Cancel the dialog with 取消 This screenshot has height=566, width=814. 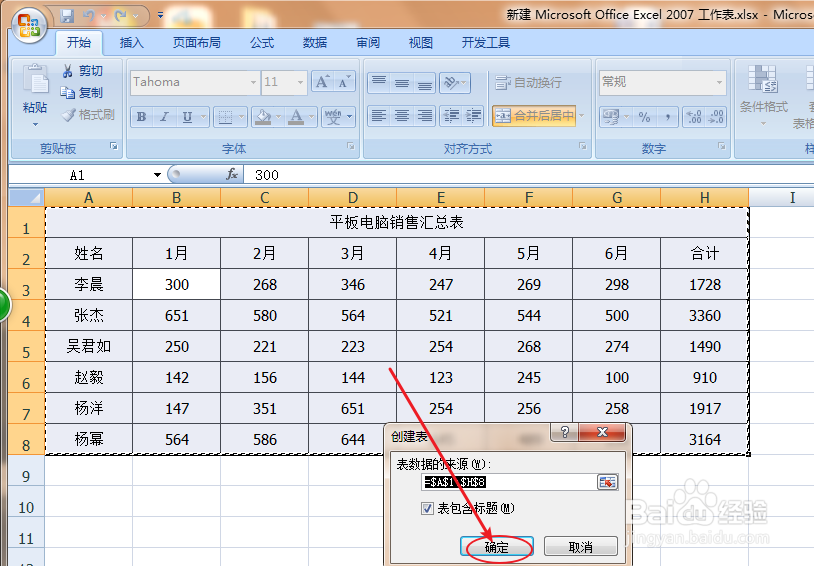click(580, 547)
